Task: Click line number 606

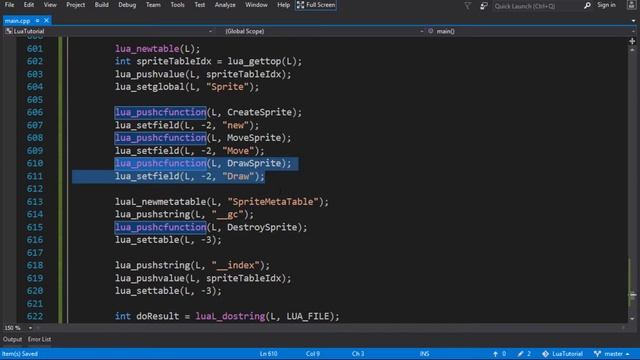Action: [35, 112]
